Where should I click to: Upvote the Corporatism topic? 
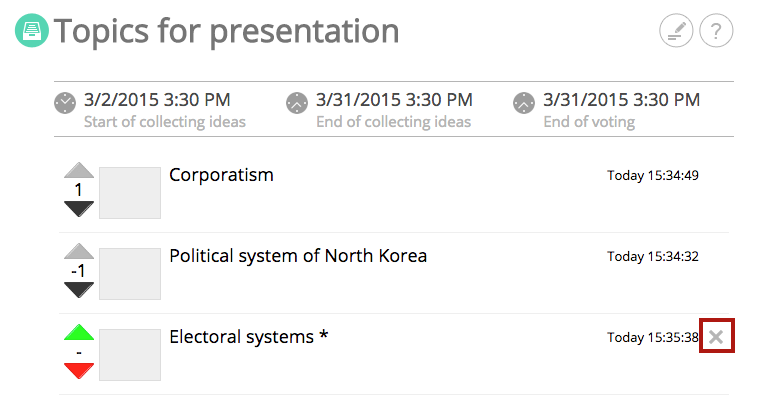click(x=79, y=170)
